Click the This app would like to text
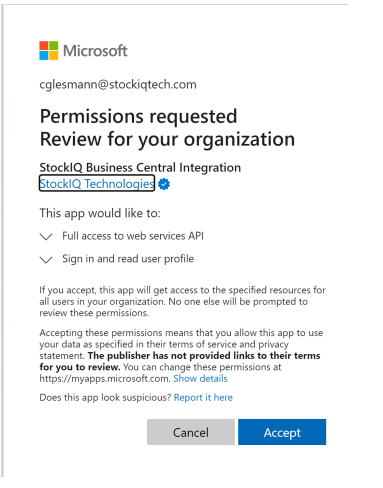Image resolution: width=383 pixels, height=488 pixels. pyautogui.click(x=100, y=213)
